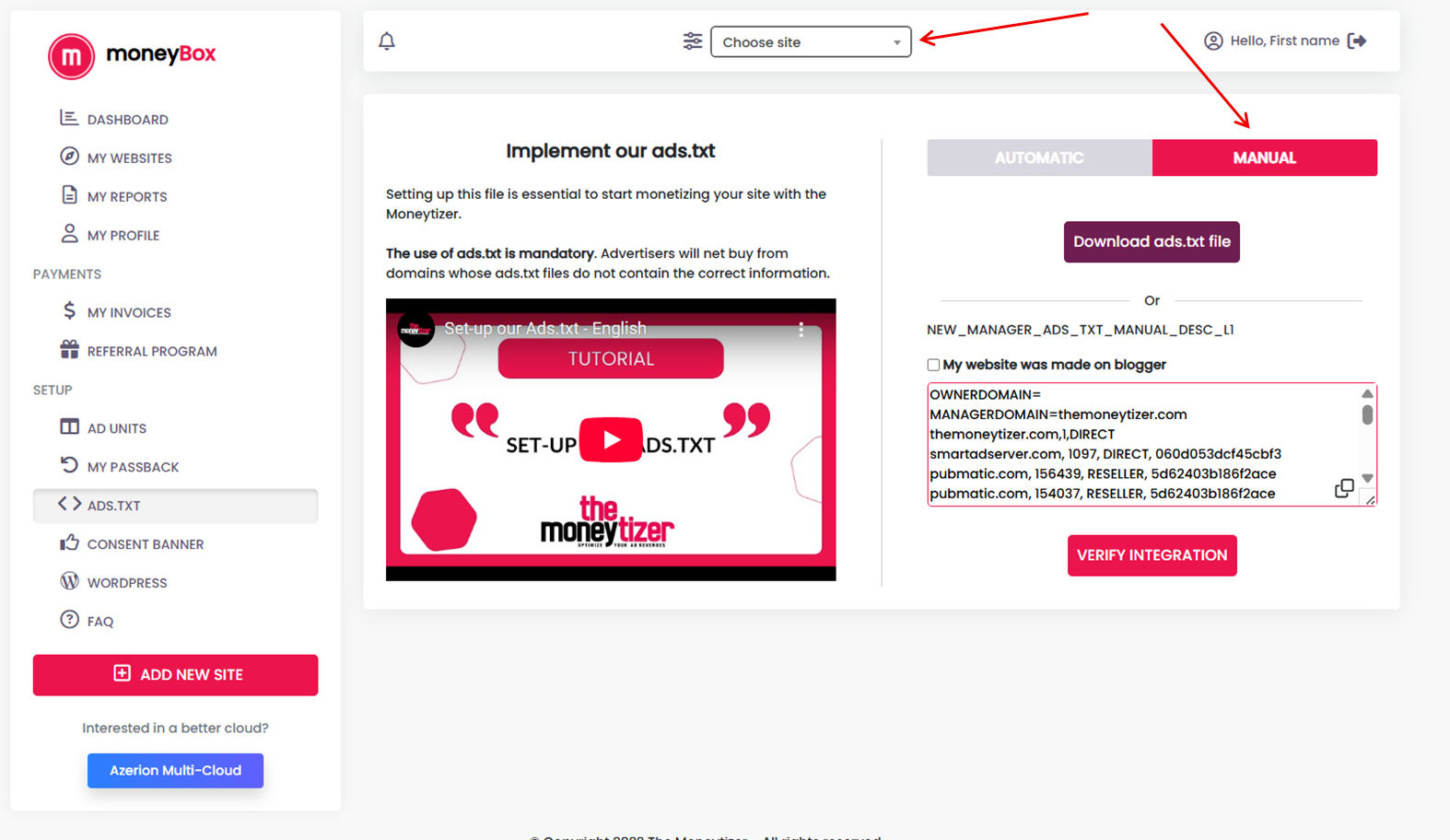
Task: Open Dashboard in the sidebar
Action: [x=127, y=120]
